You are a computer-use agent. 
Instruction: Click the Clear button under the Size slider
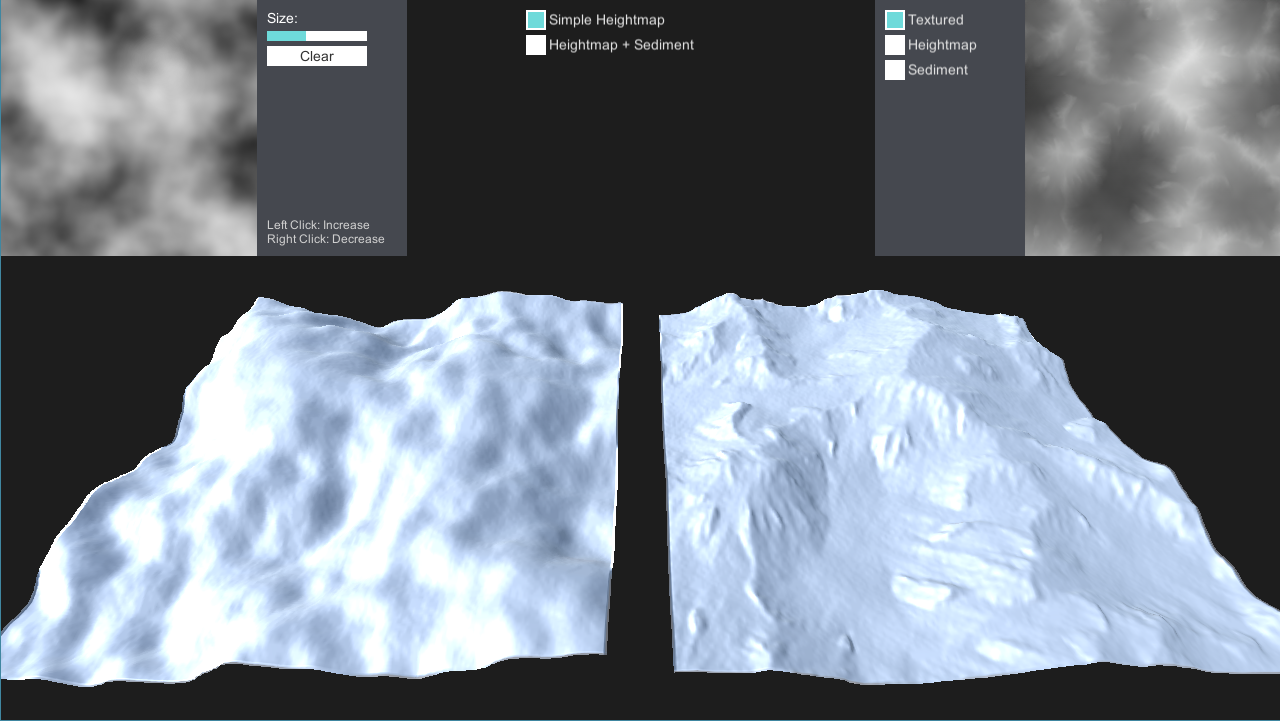click(x=316, y=56)
